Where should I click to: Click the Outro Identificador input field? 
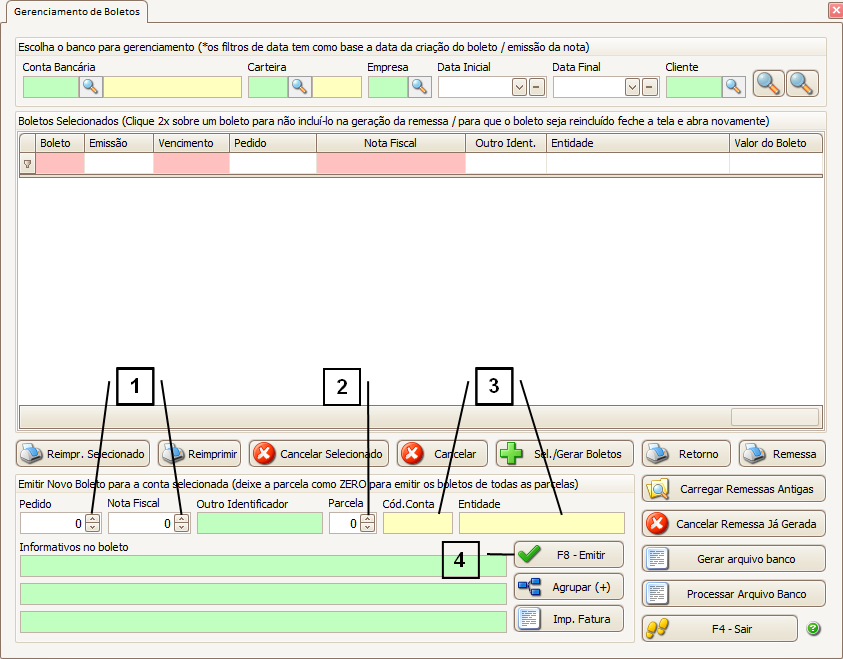coord(259,523)
